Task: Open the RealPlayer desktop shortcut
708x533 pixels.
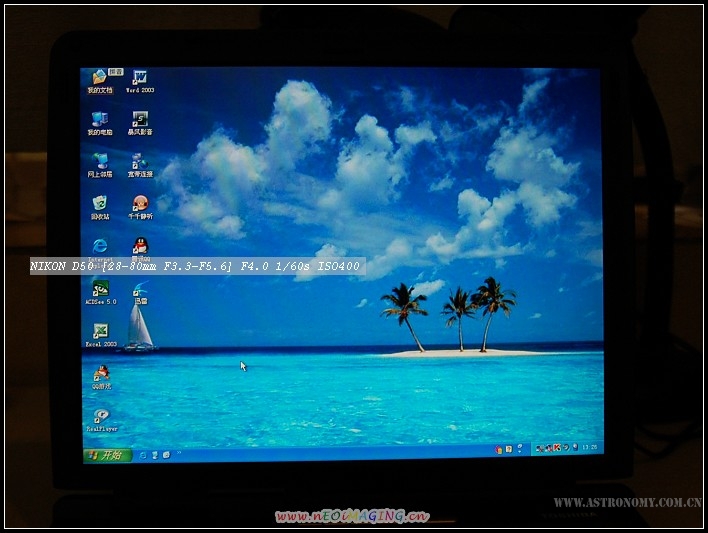Action: [101, 417]
